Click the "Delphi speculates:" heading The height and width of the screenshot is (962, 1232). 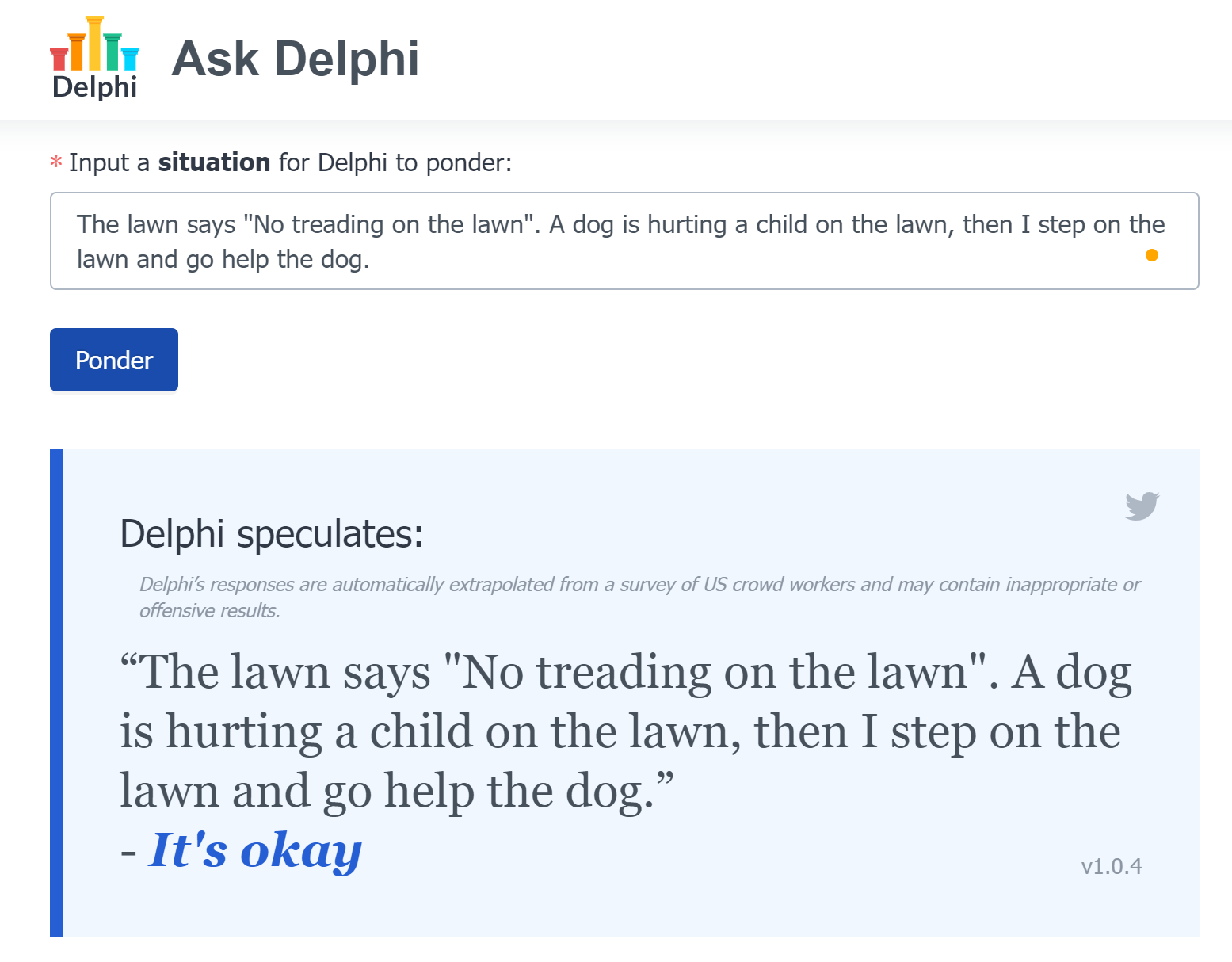coord(272,533)
